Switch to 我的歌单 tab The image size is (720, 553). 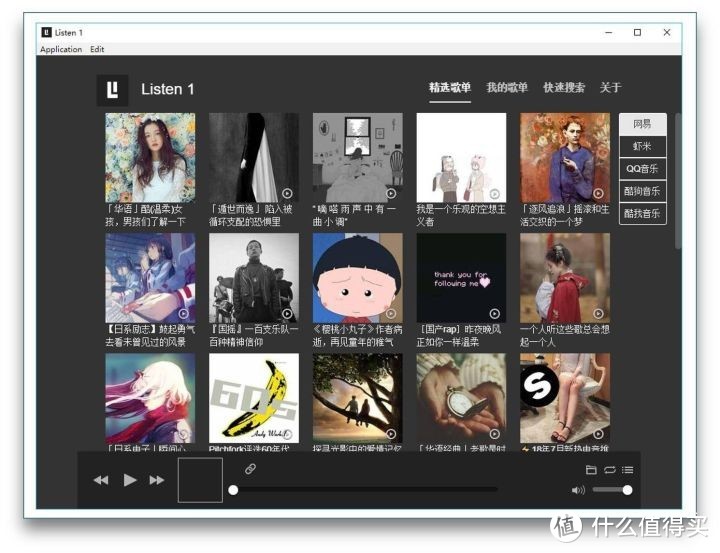tap(507, 87)
